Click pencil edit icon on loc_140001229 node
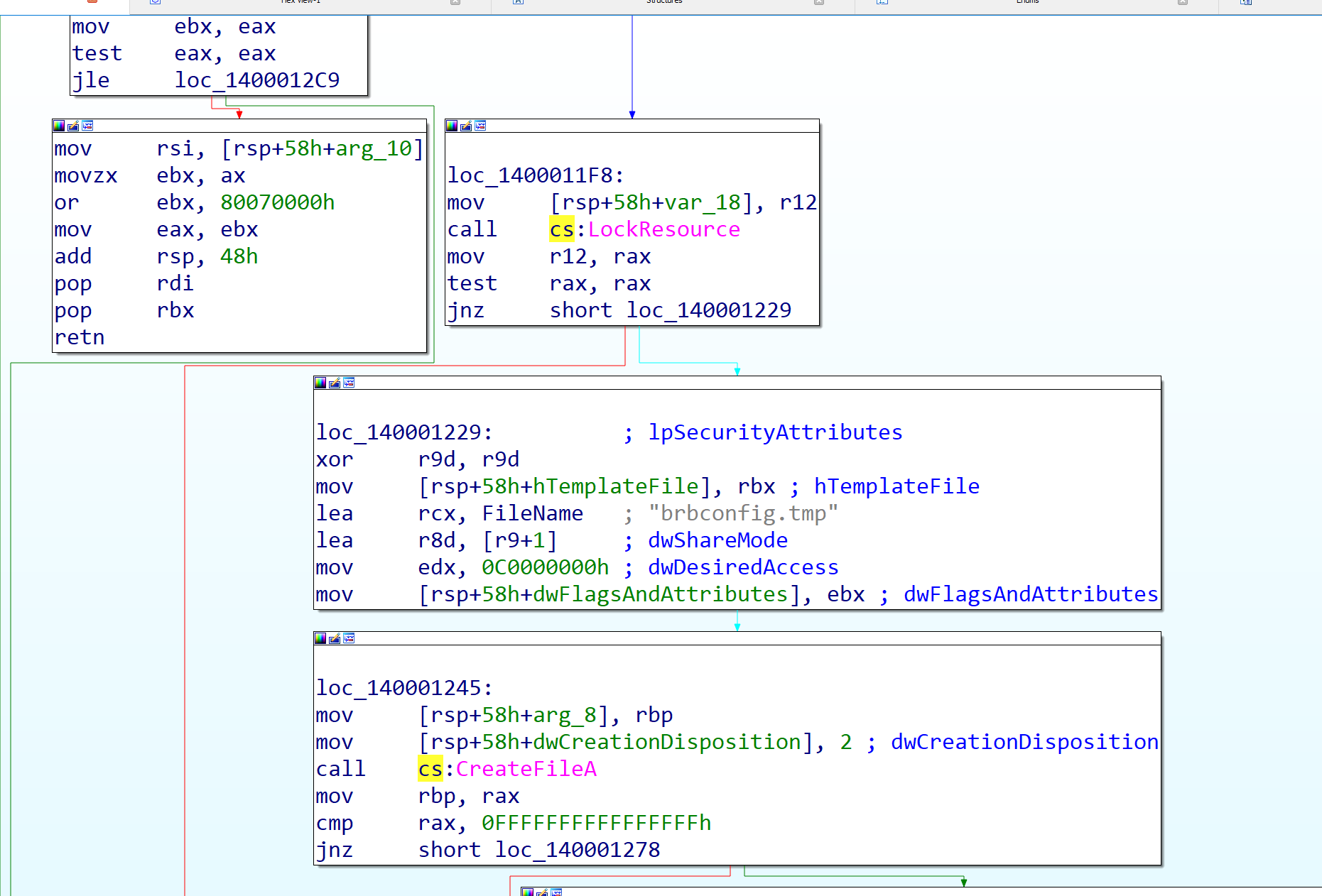 [335, 383]
